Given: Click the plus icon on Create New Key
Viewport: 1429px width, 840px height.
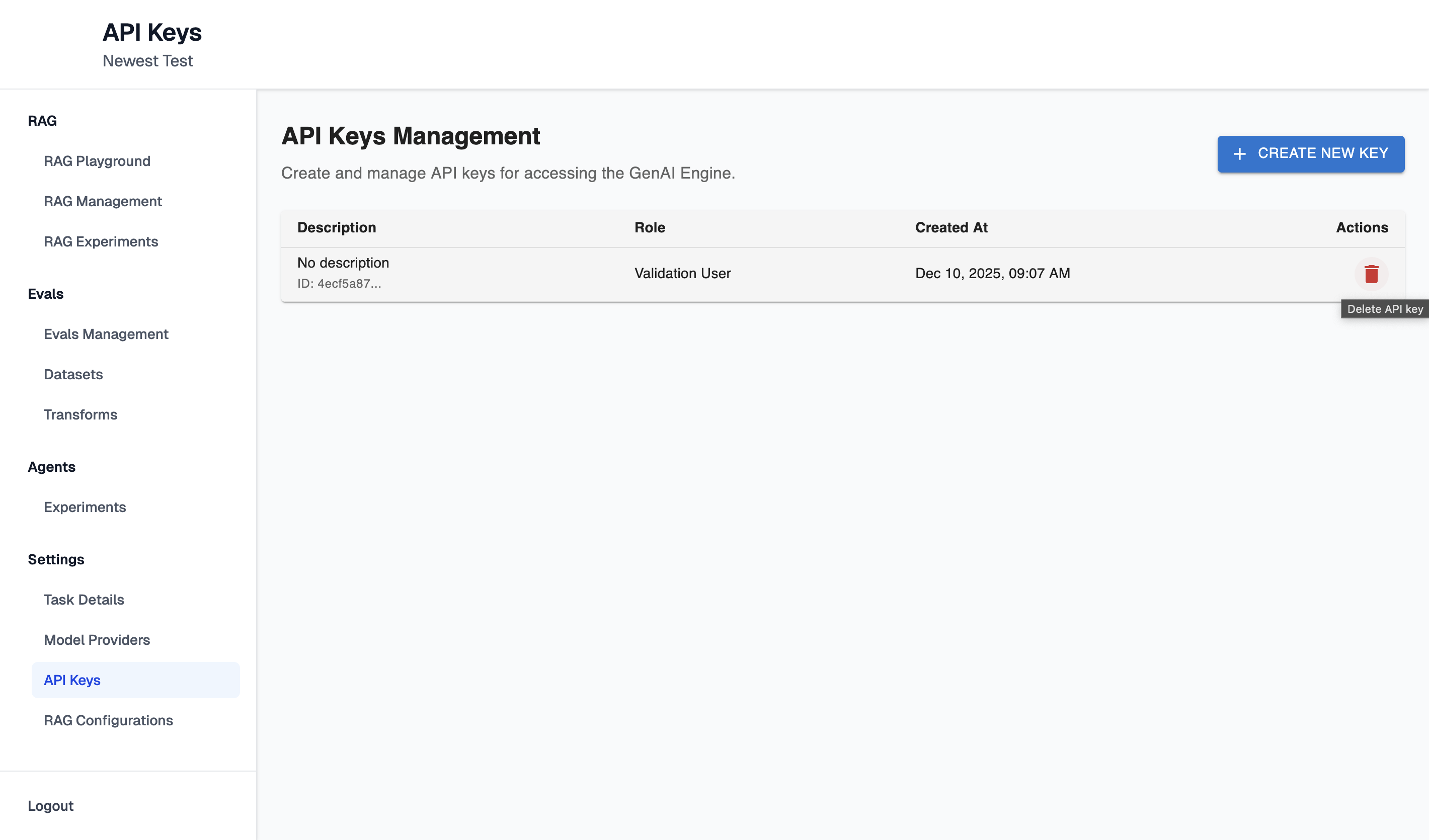Looking at the screenshot, I should (x=1240, y=153).
